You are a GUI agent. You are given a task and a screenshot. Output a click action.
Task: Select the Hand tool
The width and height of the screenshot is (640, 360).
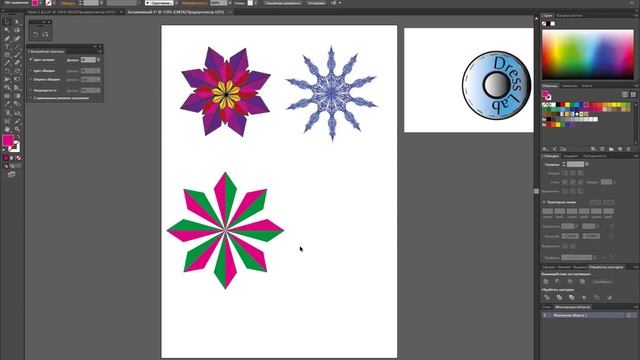click(7, 129)
